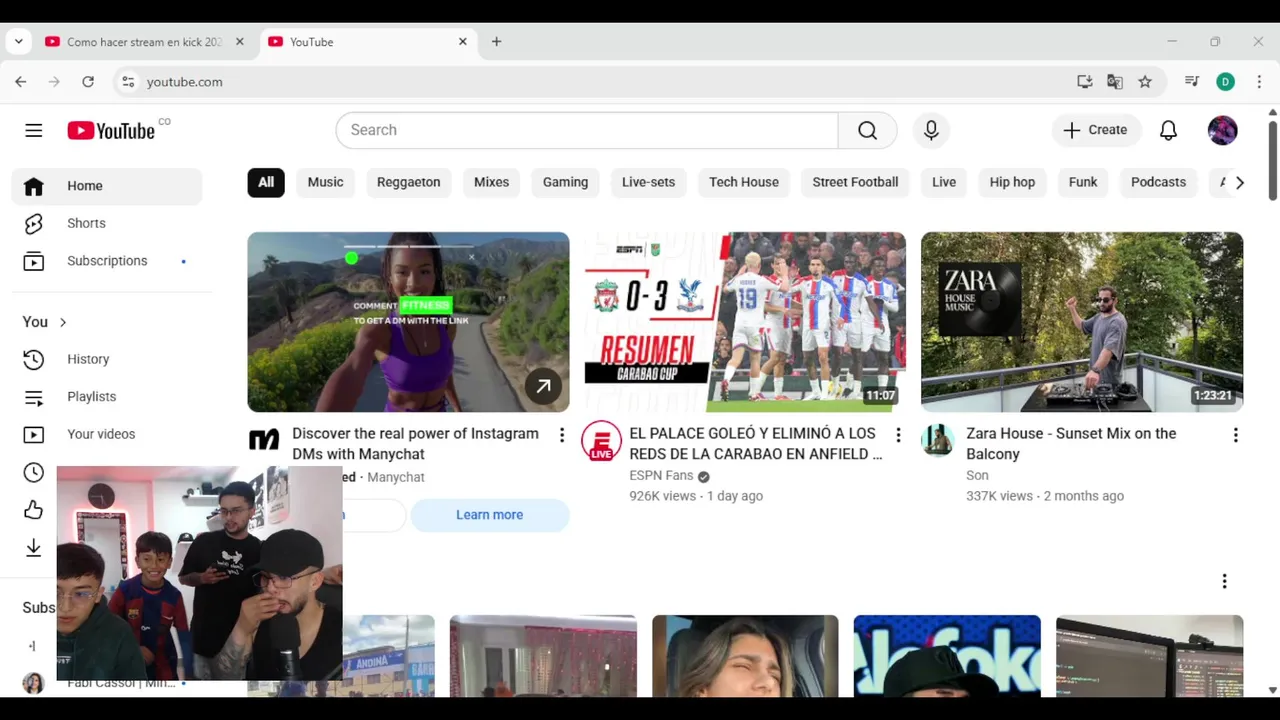This screenshot has height=720, width=1280.
Task: Select the Funk filter chip
Action: (x=1083, y=182)
